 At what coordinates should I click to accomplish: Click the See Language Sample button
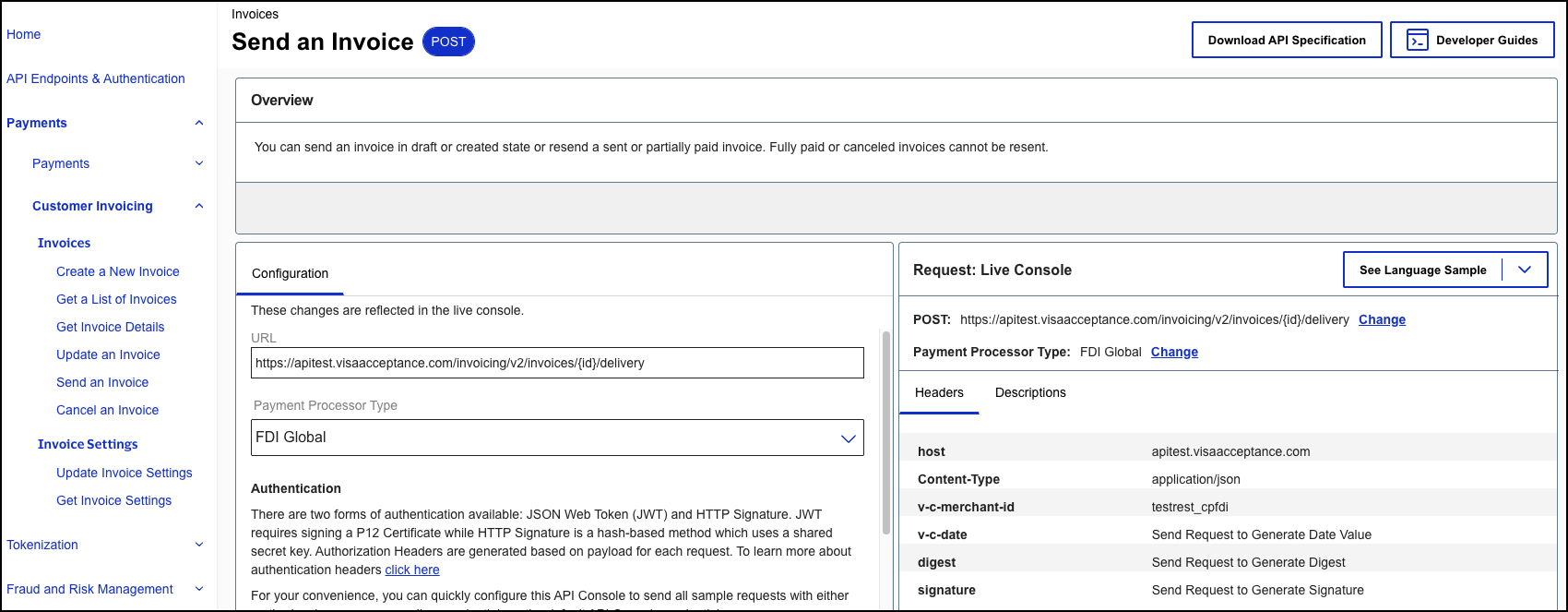[1423, 270]
